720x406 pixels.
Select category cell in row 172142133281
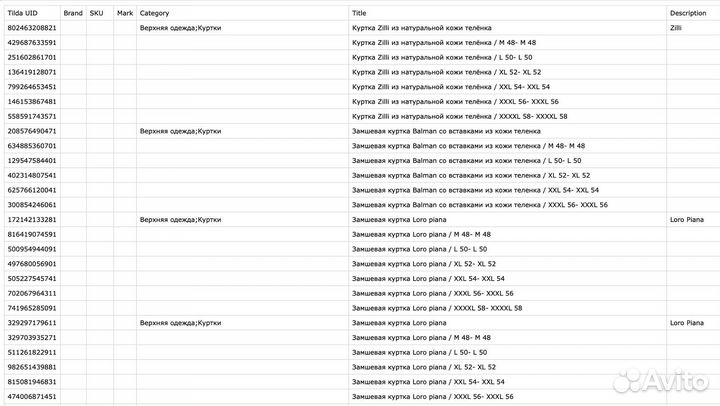coord(180,219)
